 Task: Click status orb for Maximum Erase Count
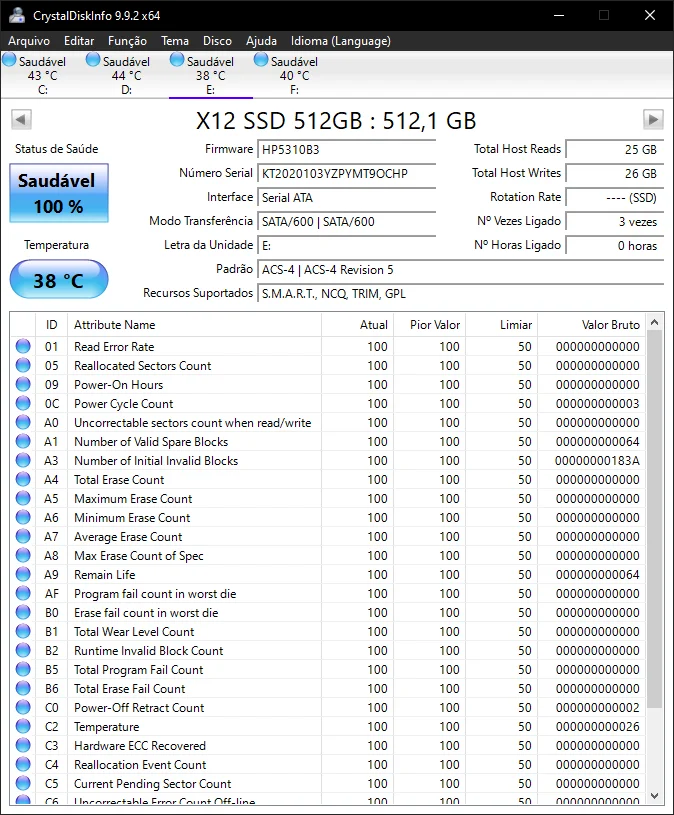point(23,498)
